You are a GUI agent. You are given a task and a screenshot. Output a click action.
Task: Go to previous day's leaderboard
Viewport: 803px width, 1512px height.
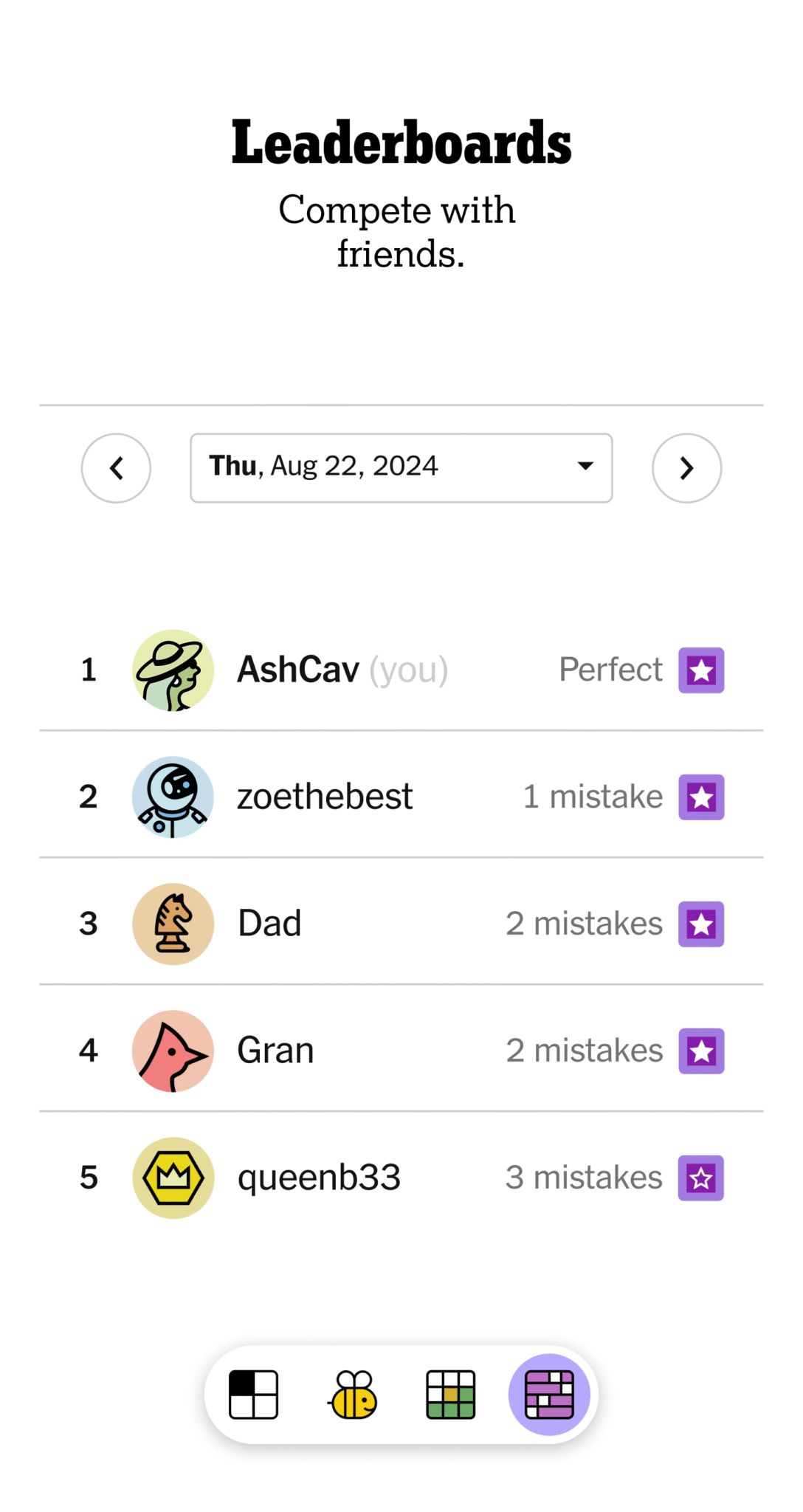coord(116,468)
